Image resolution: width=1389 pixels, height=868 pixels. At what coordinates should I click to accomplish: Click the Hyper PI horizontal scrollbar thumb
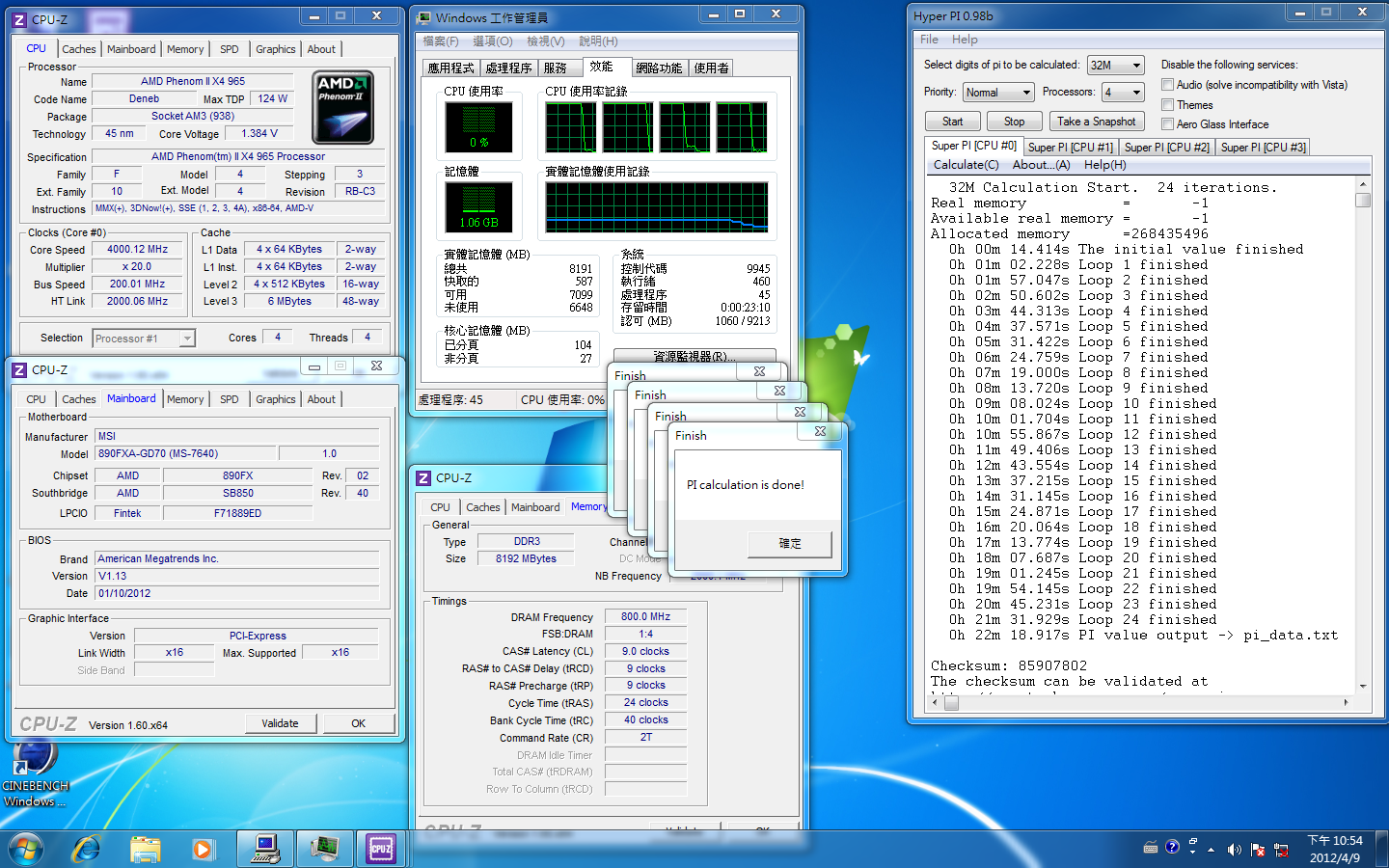point(952,703)
